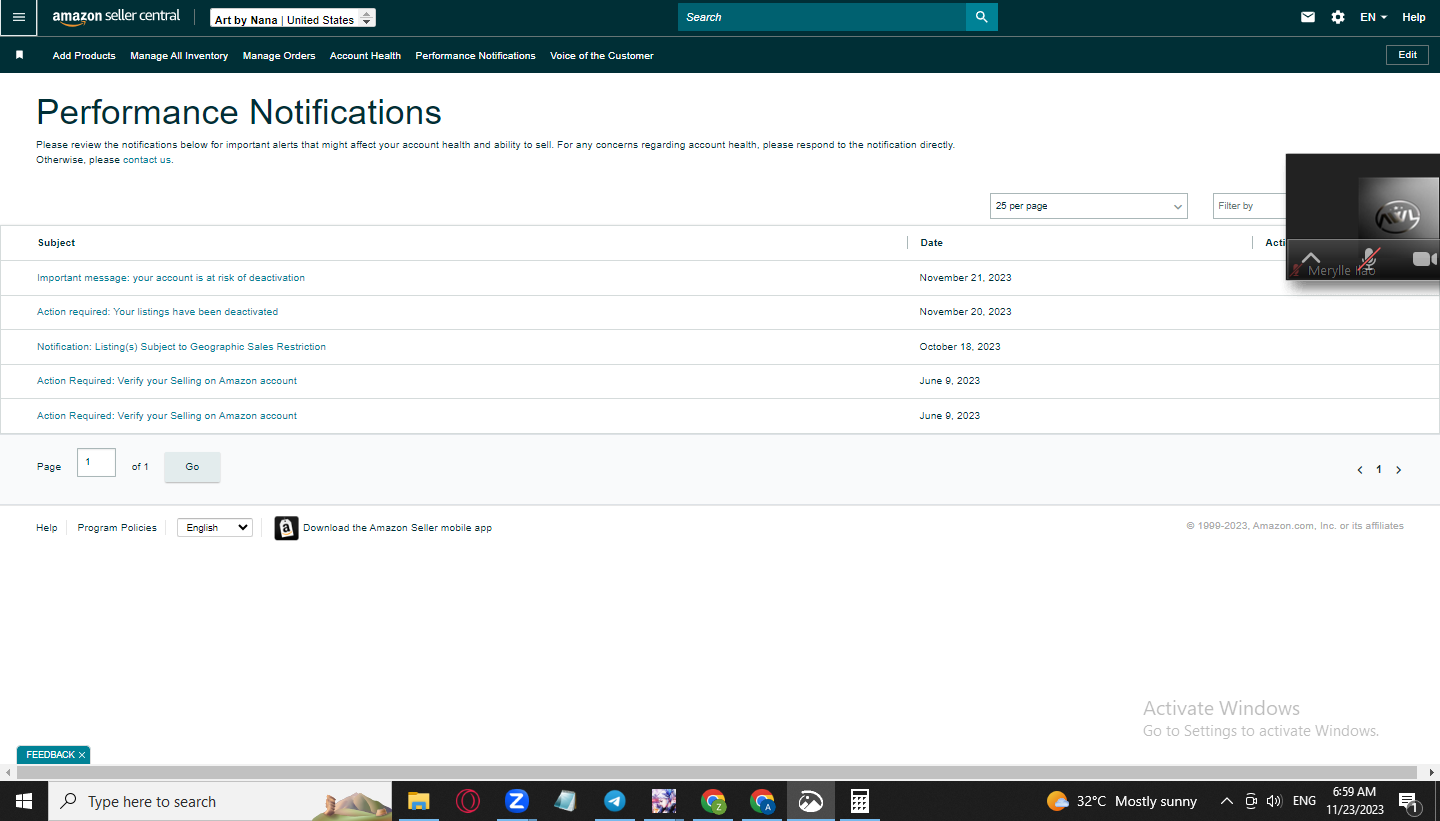Screen dimensions: 1440x821
Task: Open the hamburger navigation menu
Action: pyautogui.click(x=19, y=17)
